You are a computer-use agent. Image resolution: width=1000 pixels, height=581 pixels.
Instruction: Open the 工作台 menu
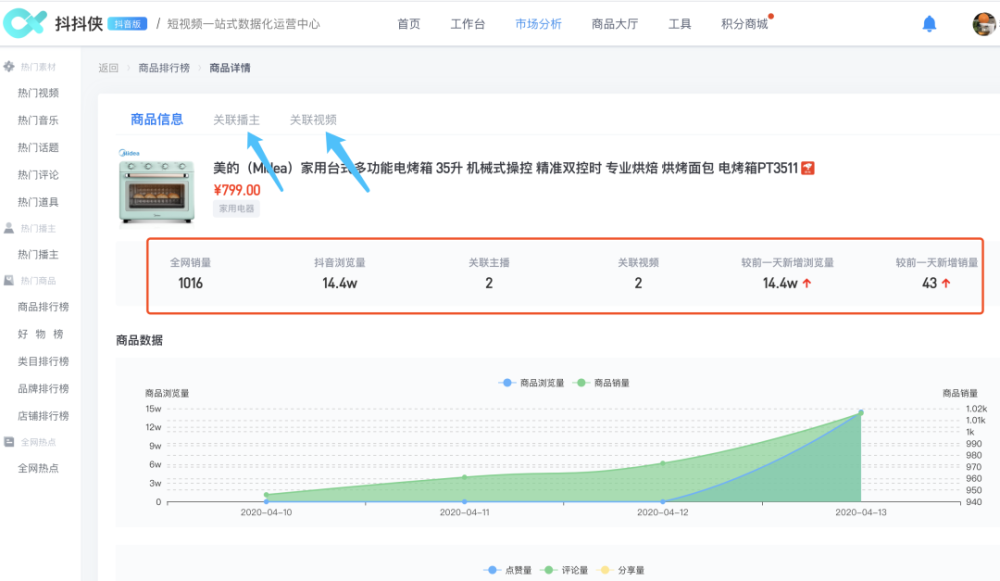click(x=467, y=24)
